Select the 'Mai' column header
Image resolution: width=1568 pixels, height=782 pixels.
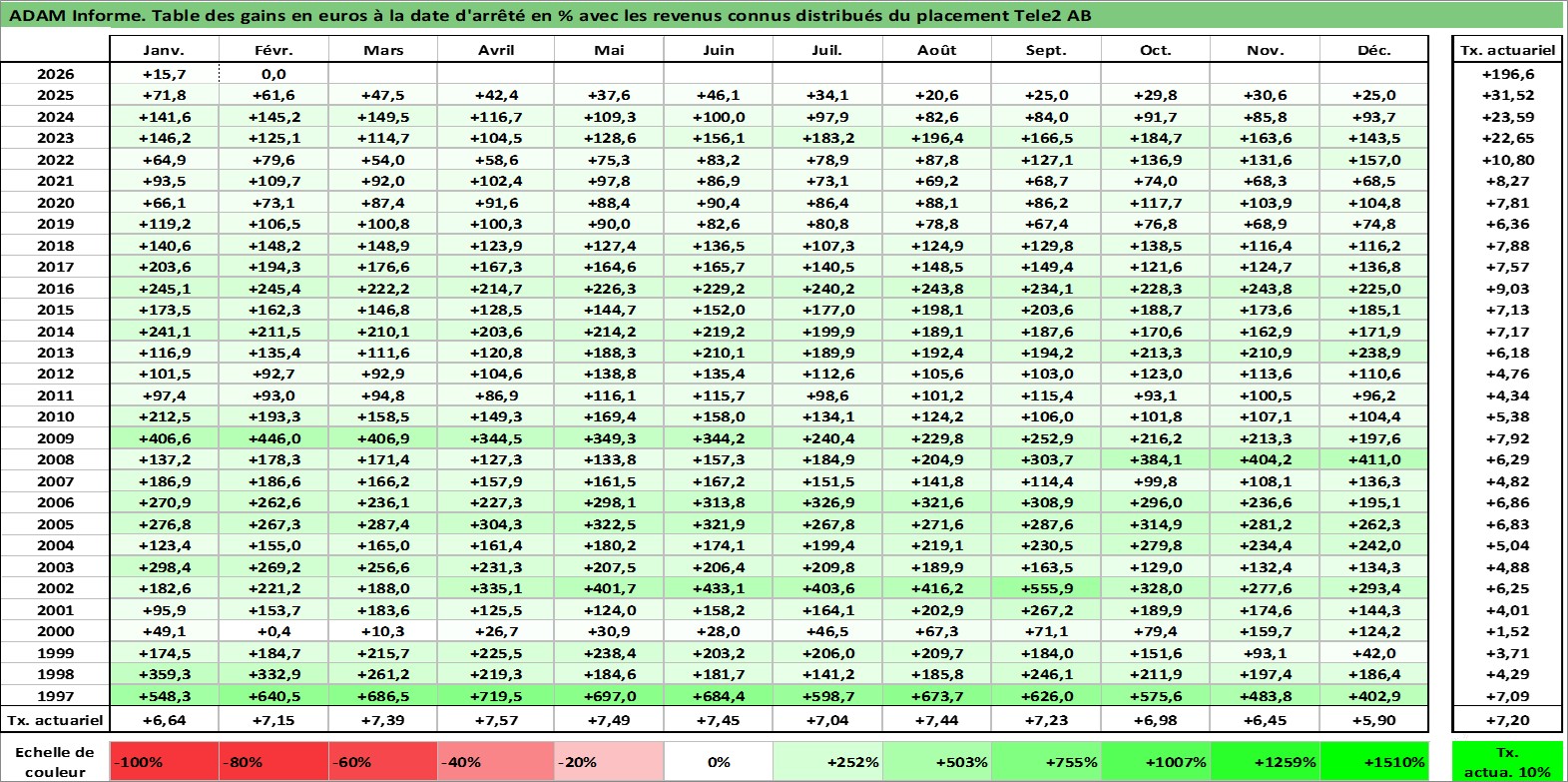coord(609,50)
